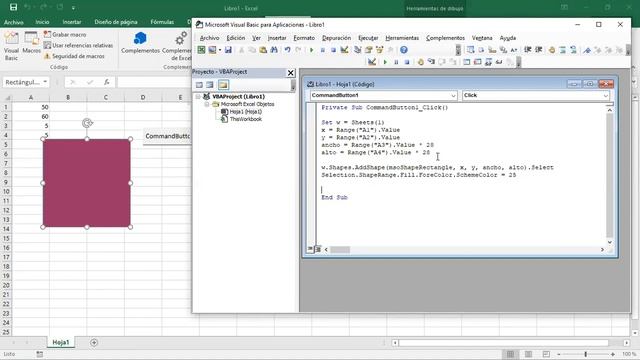This screenshot has height=360, width=640.
Task: Toggle Usar referencias relativas
Action: tap(78, 45)
